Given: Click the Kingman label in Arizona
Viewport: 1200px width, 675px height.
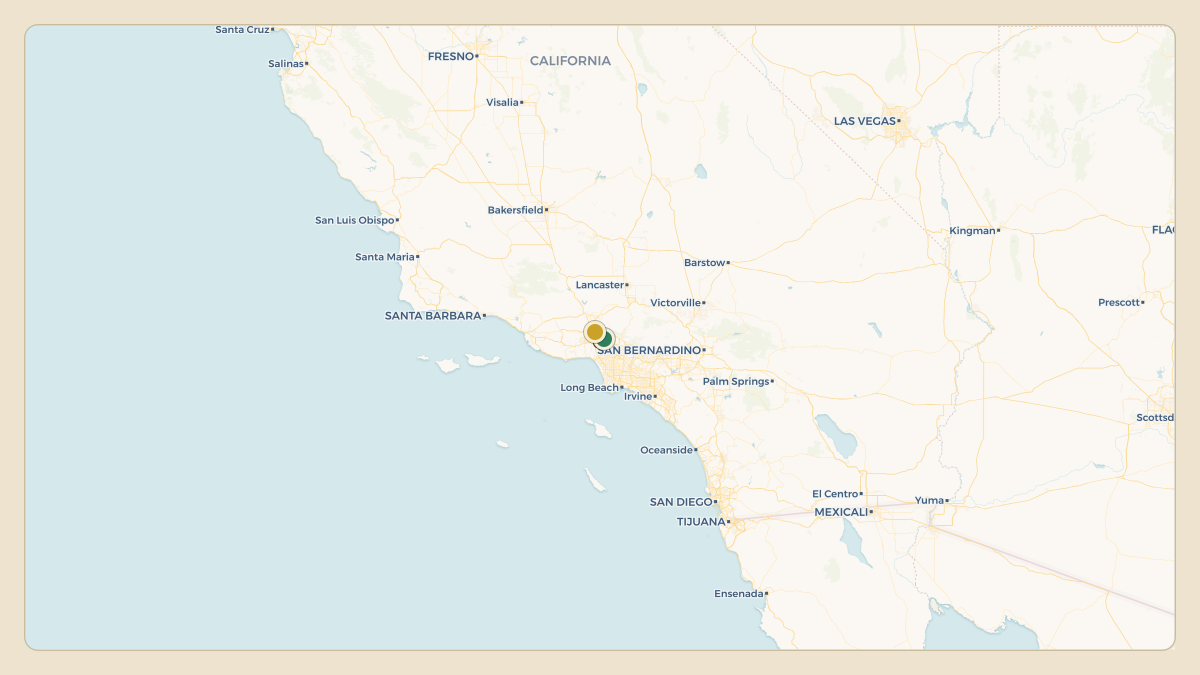Looking at the screenshot, I should click(x=972, y=230).
